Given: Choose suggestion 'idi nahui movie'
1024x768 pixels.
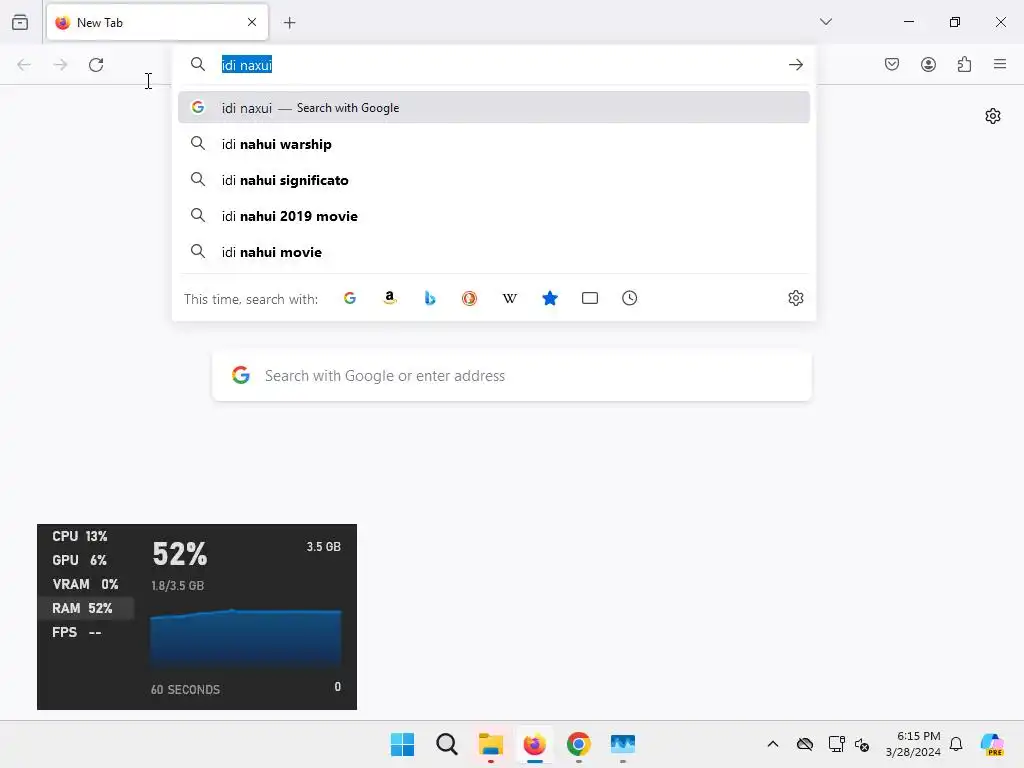Looking at the screenshot, I should point(494,251).
